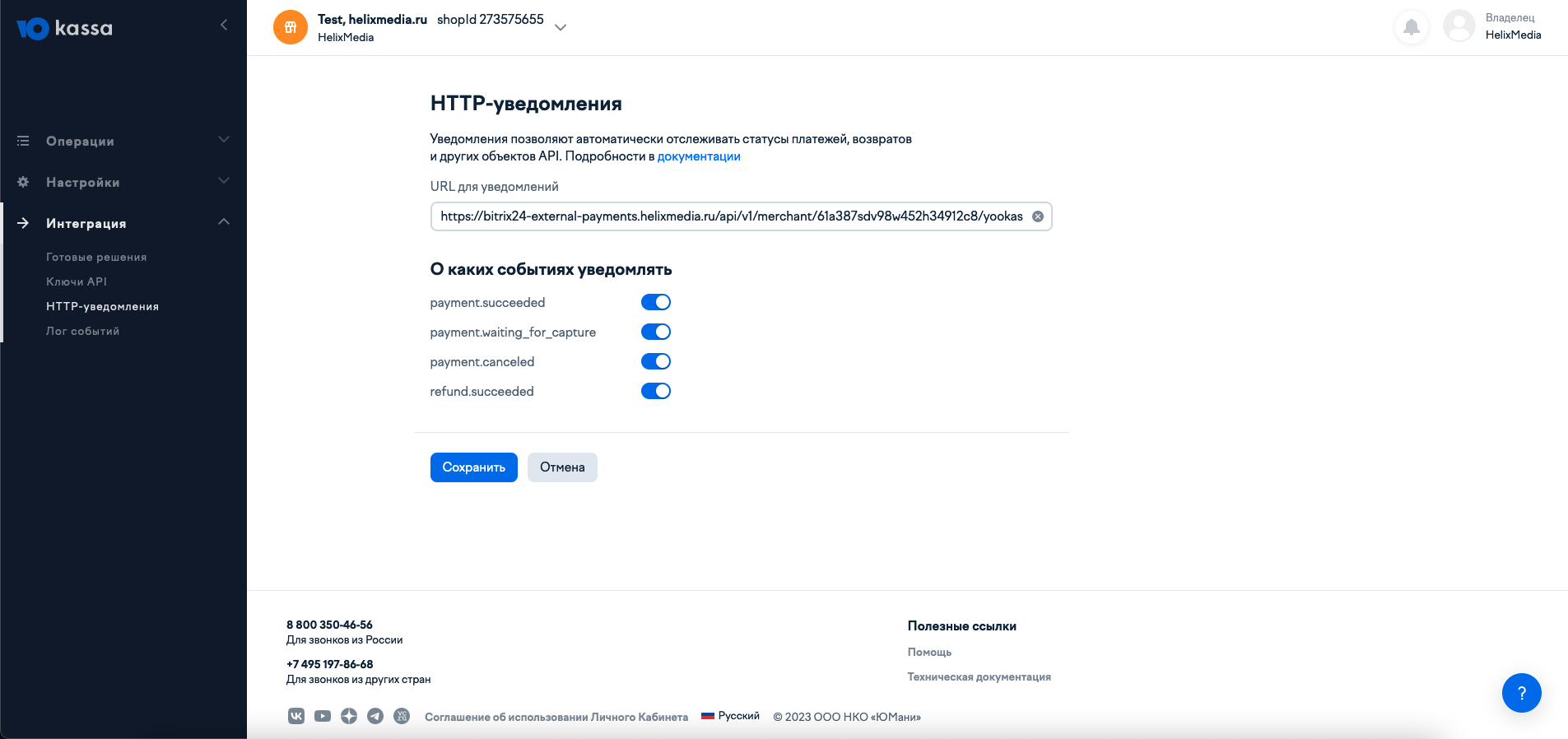Open the YouTube icon in footer

[x=323, y=716]
